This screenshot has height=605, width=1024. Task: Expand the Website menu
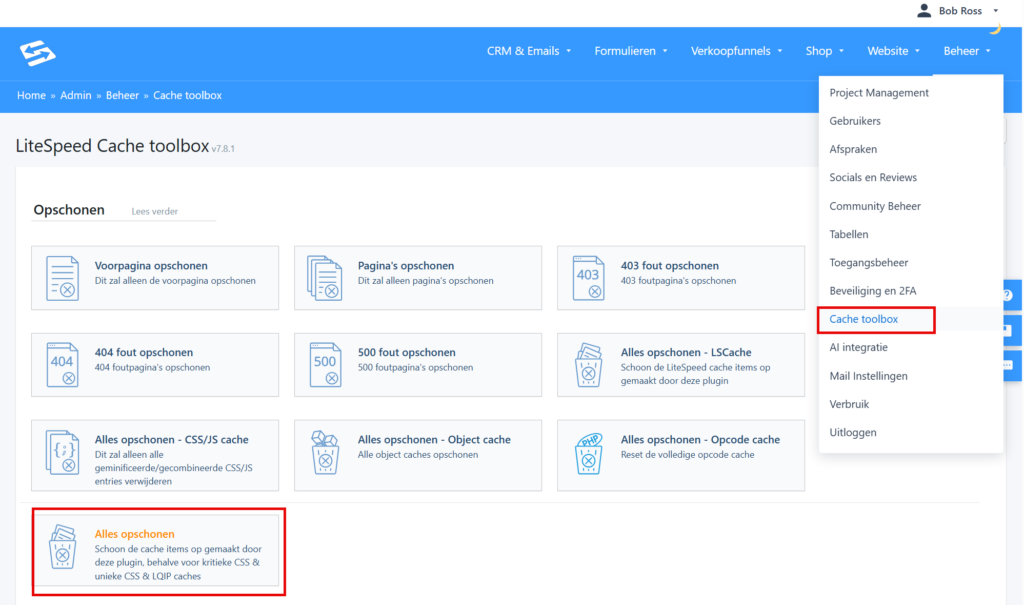coord(893,51)
